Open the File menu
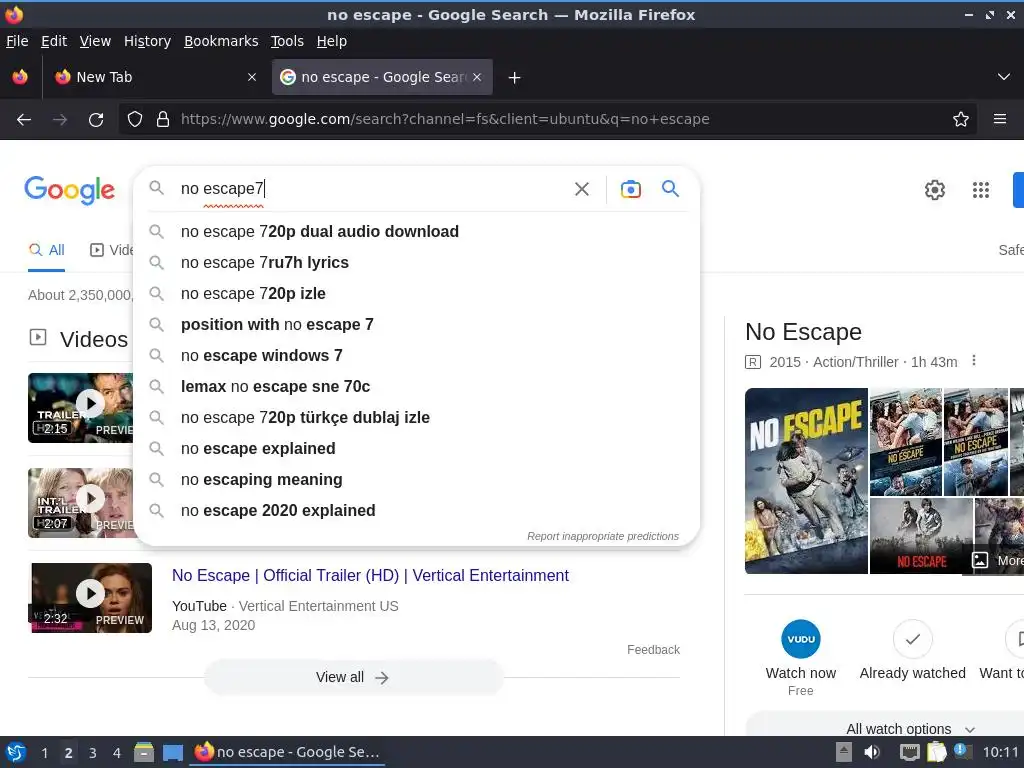1024x768 pixels. (17, 41)
